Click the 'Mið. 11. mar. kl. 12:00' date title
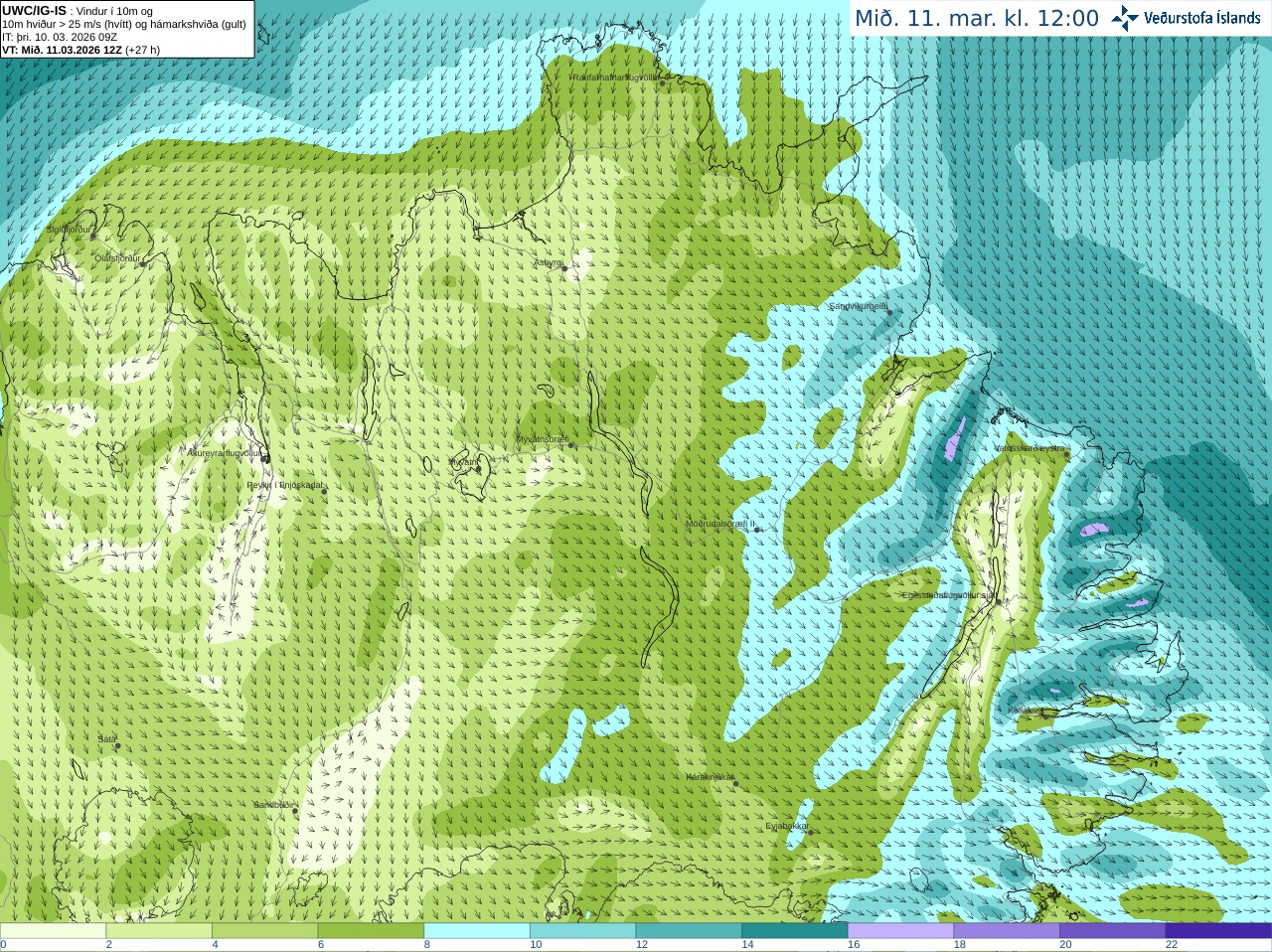1272x952 pixels. (x=977, y=19)
